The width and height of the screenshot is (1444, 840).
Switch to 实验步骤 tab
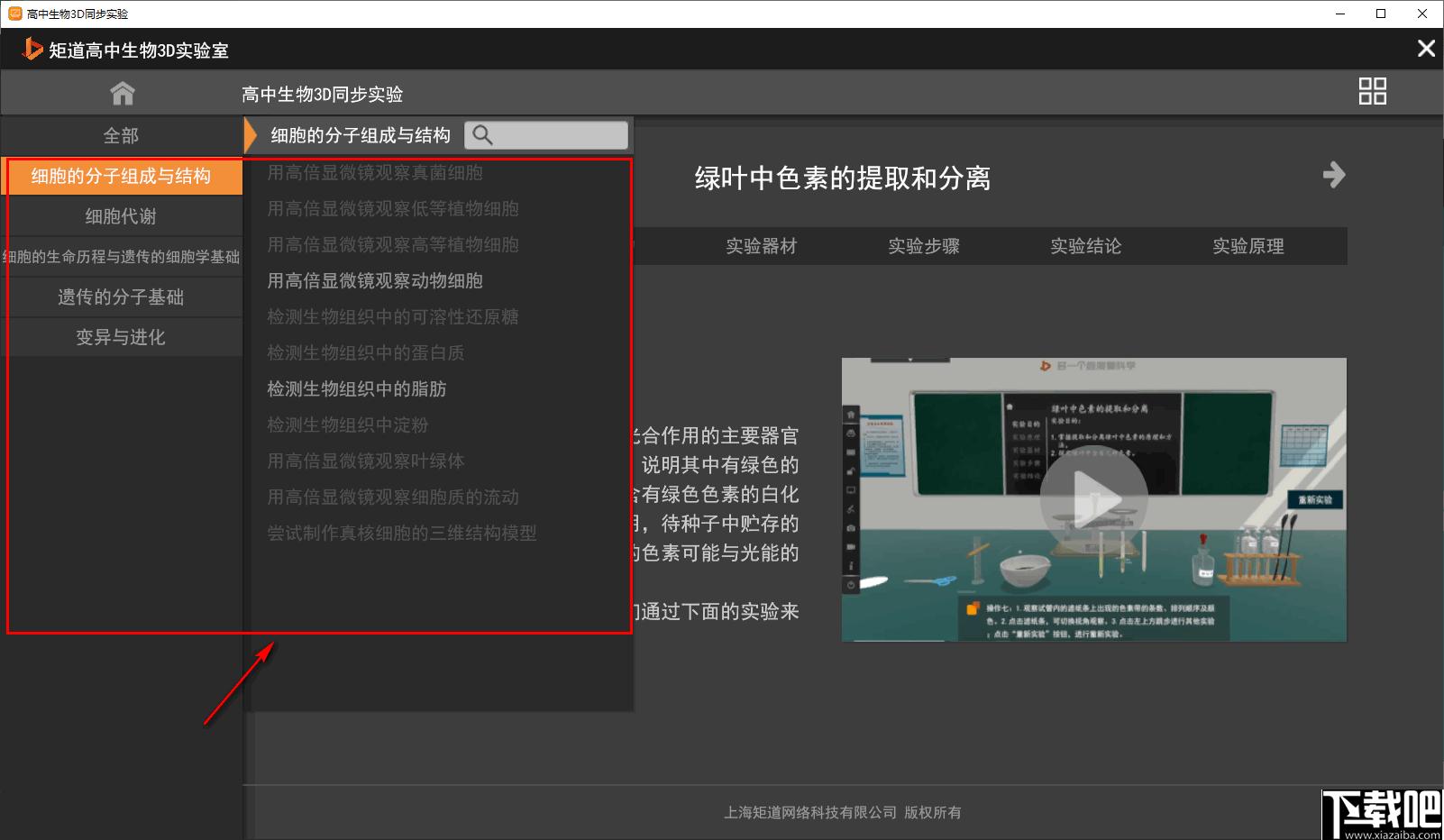(x=923, y=246)
